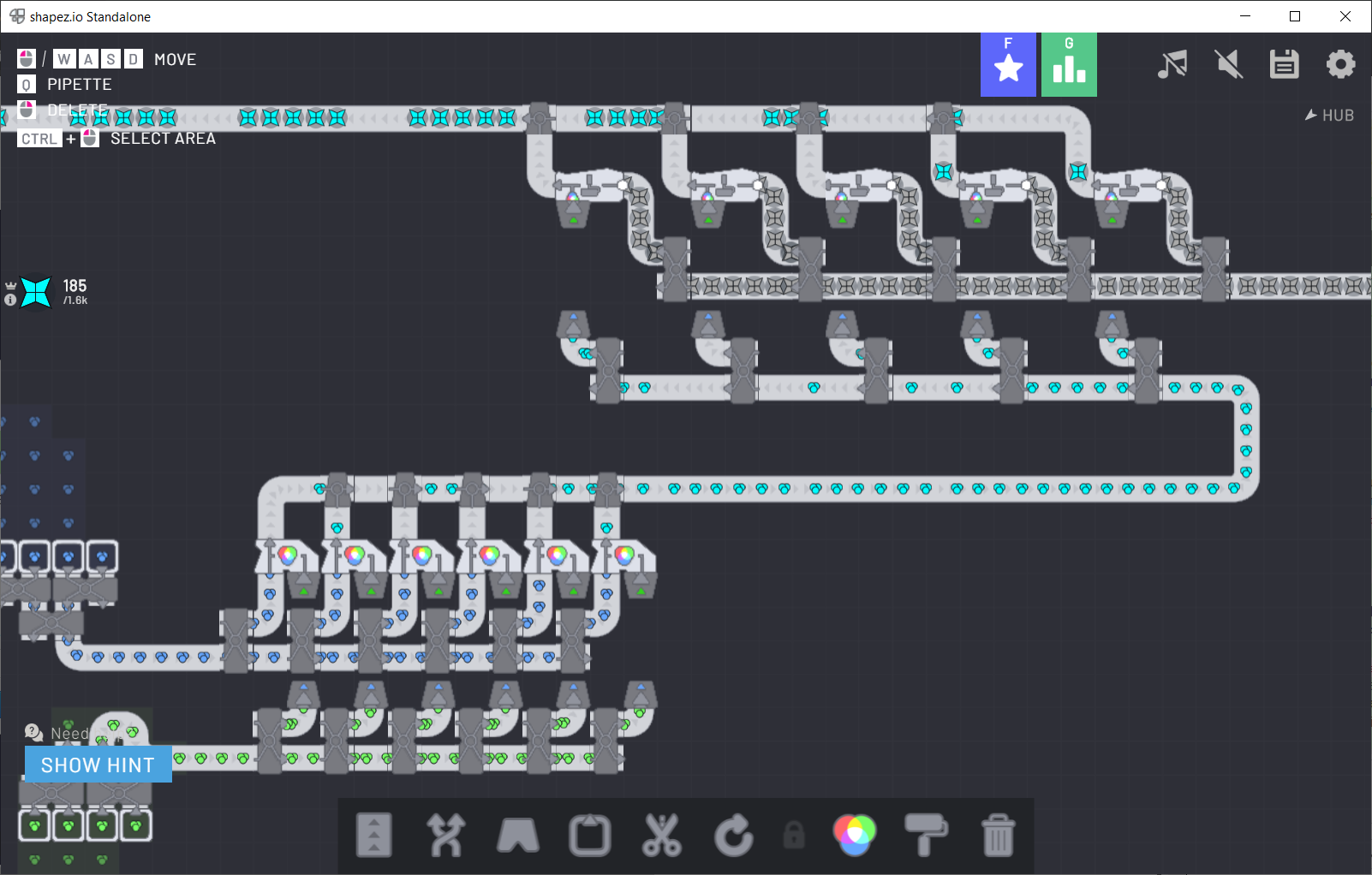1372x875 pixels.
Task: Click the HUB waypoint marker
Action: tap(1329, 115)
